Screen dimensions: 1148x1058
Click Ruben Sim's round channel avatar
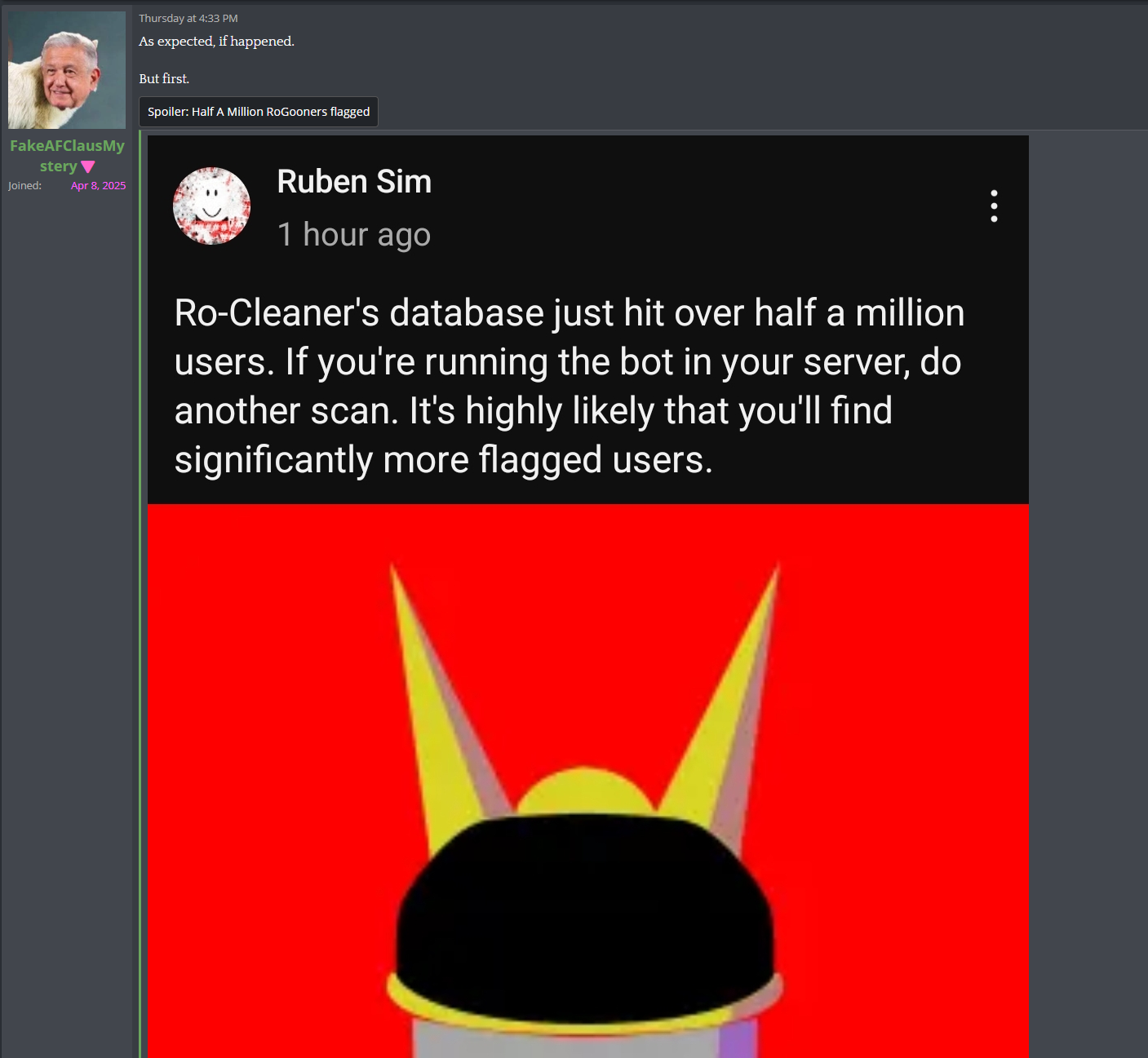click(x=211, y=206)
